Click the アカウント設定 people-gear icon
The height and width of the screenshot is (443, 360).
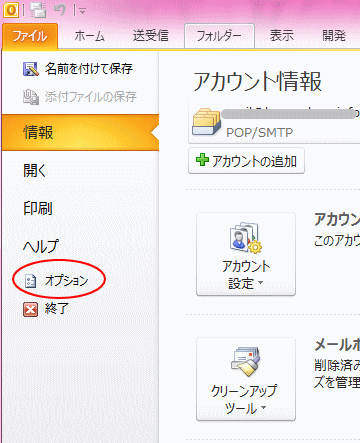pos(246,237)
